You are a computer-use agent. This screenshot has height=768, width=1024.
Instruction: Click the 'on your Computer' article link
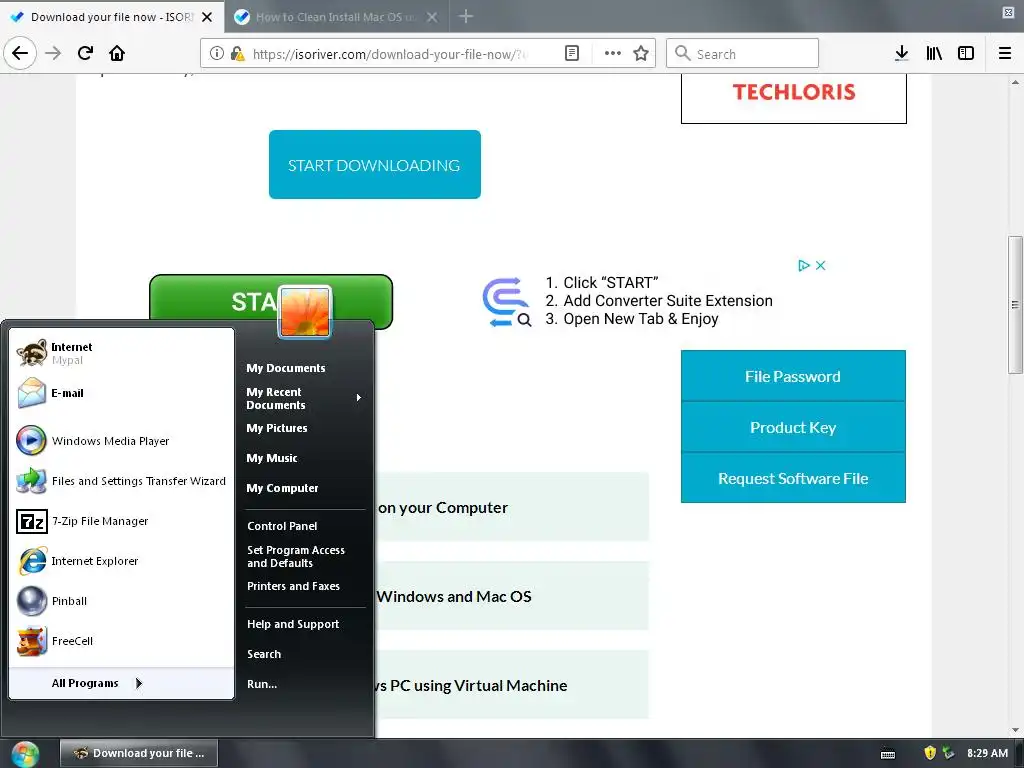pyautogui.click(x=442, y=507)
